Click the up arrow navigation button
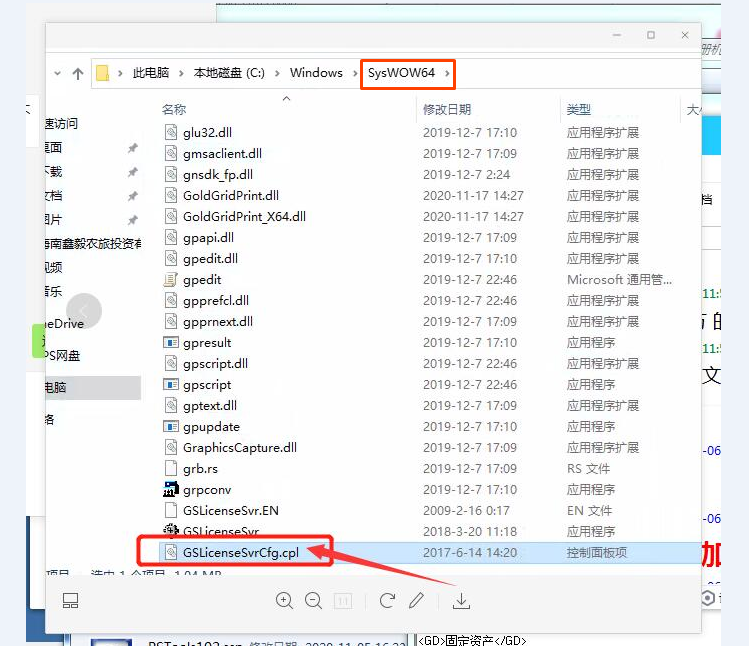This screenshot has width=749, height=646. pyautogui.click(x=78, y=74)
